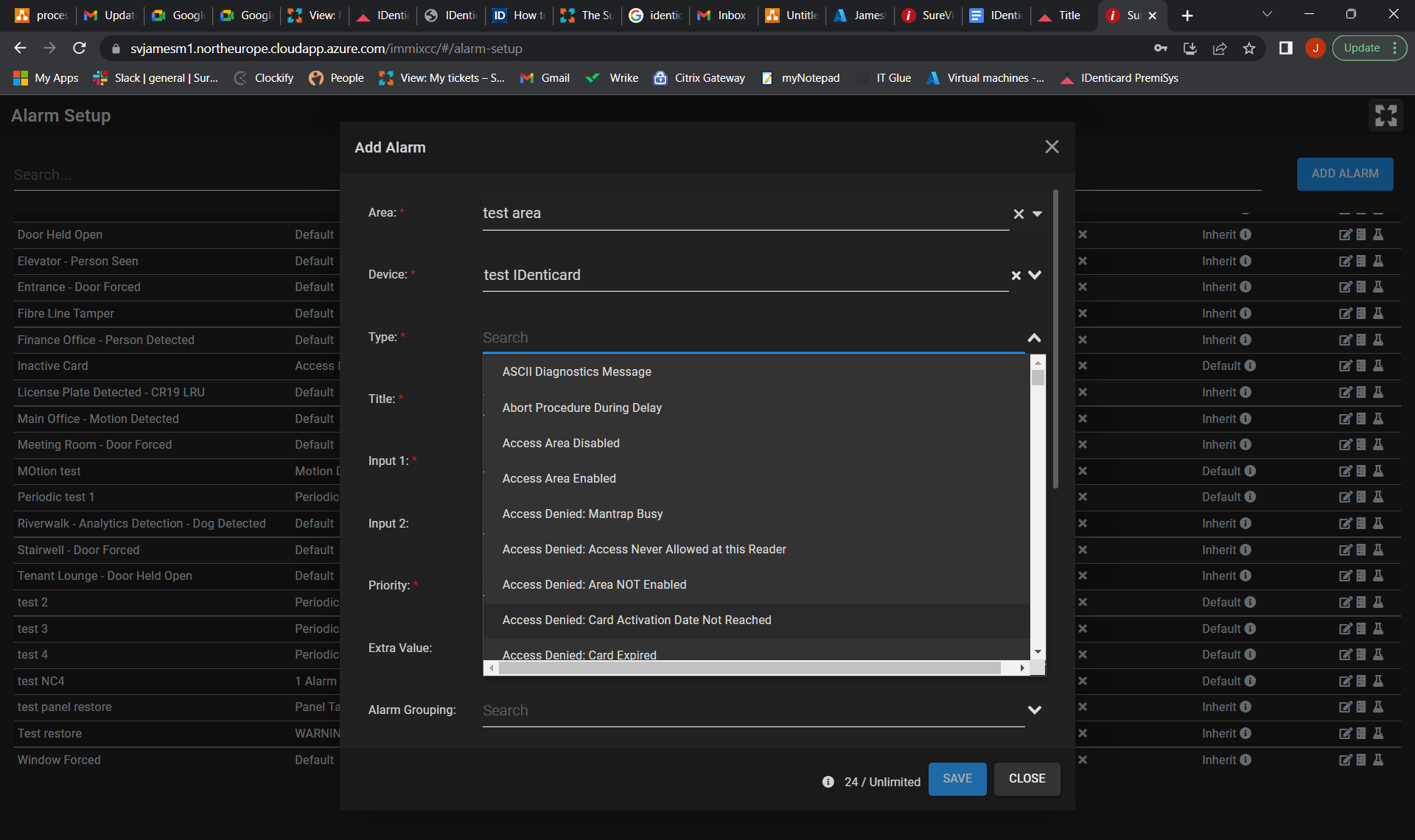Click X icon in test NC4 row
1415x840 pixels.
1083,681
